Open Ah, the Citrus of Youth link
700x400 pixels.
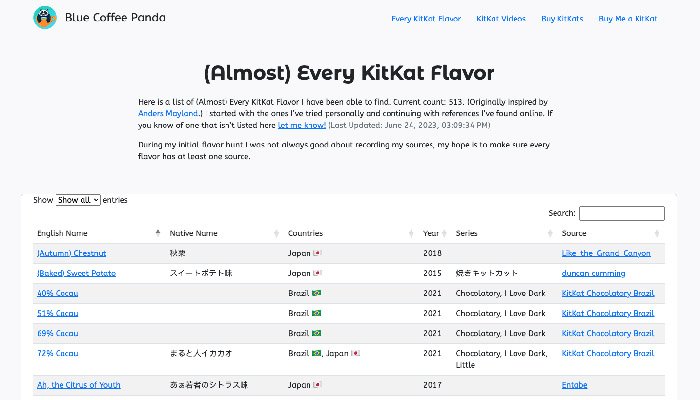coord(79,385)
